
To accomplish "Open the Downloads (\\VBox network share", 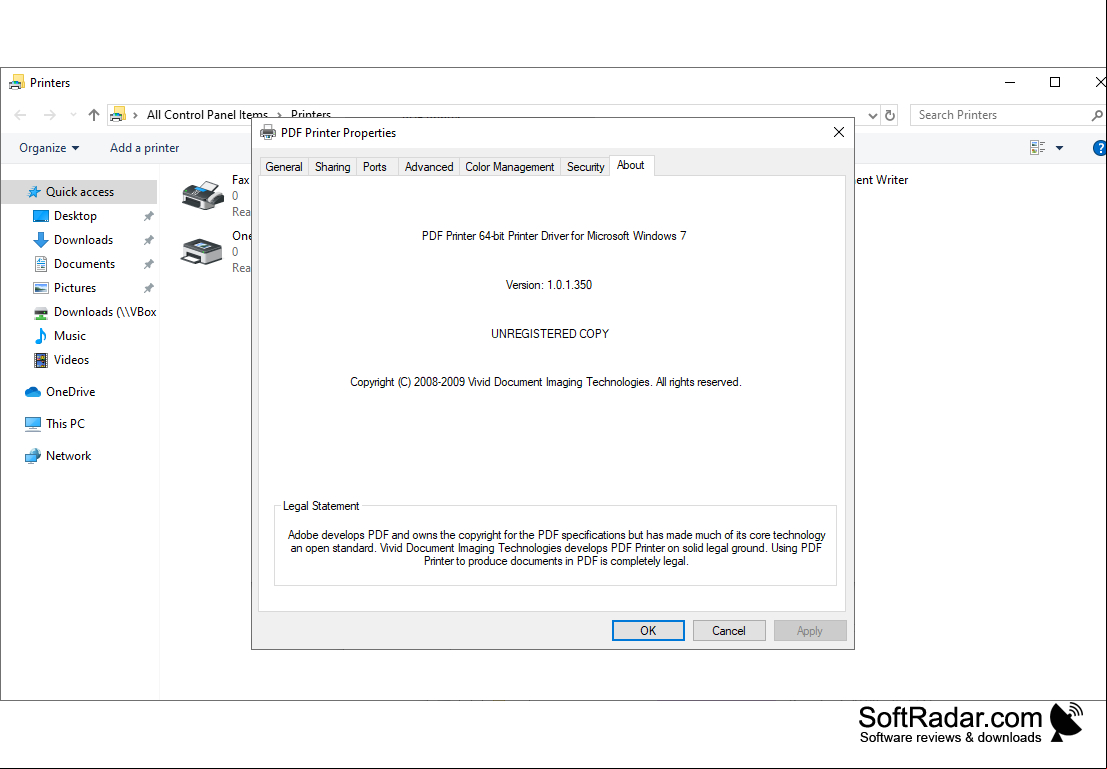I will [x=104, y=311].
